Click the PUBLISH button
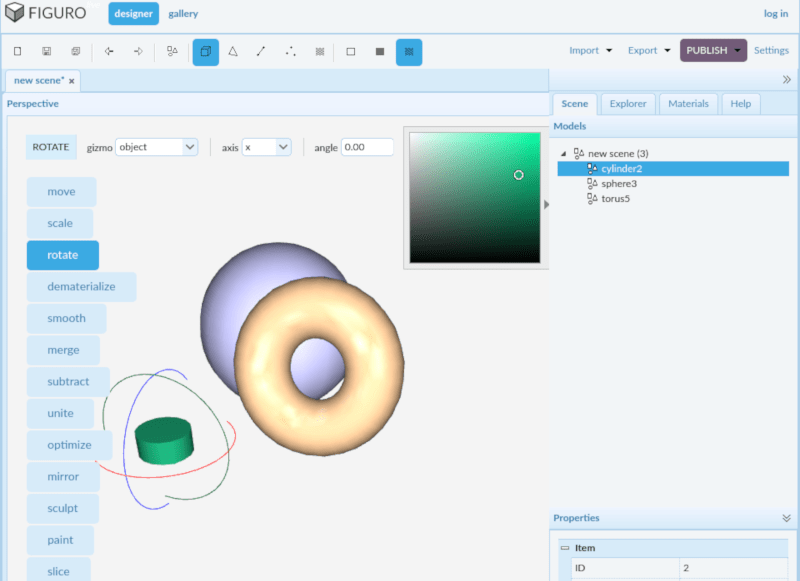800x581 pixels. [706, 49]
